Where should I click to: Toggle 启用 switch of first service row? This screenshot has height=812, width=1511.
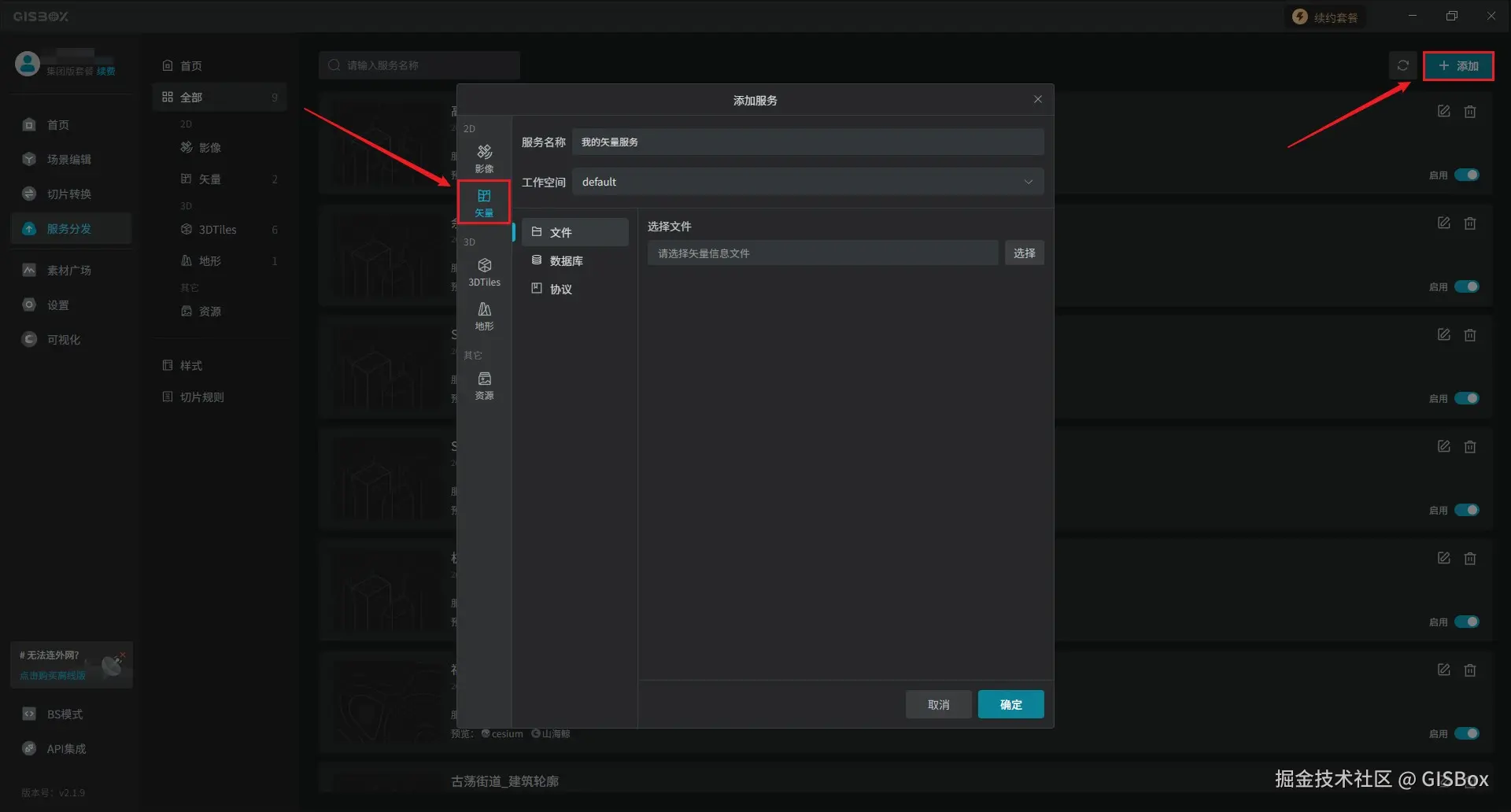(x=1466, y=175)
